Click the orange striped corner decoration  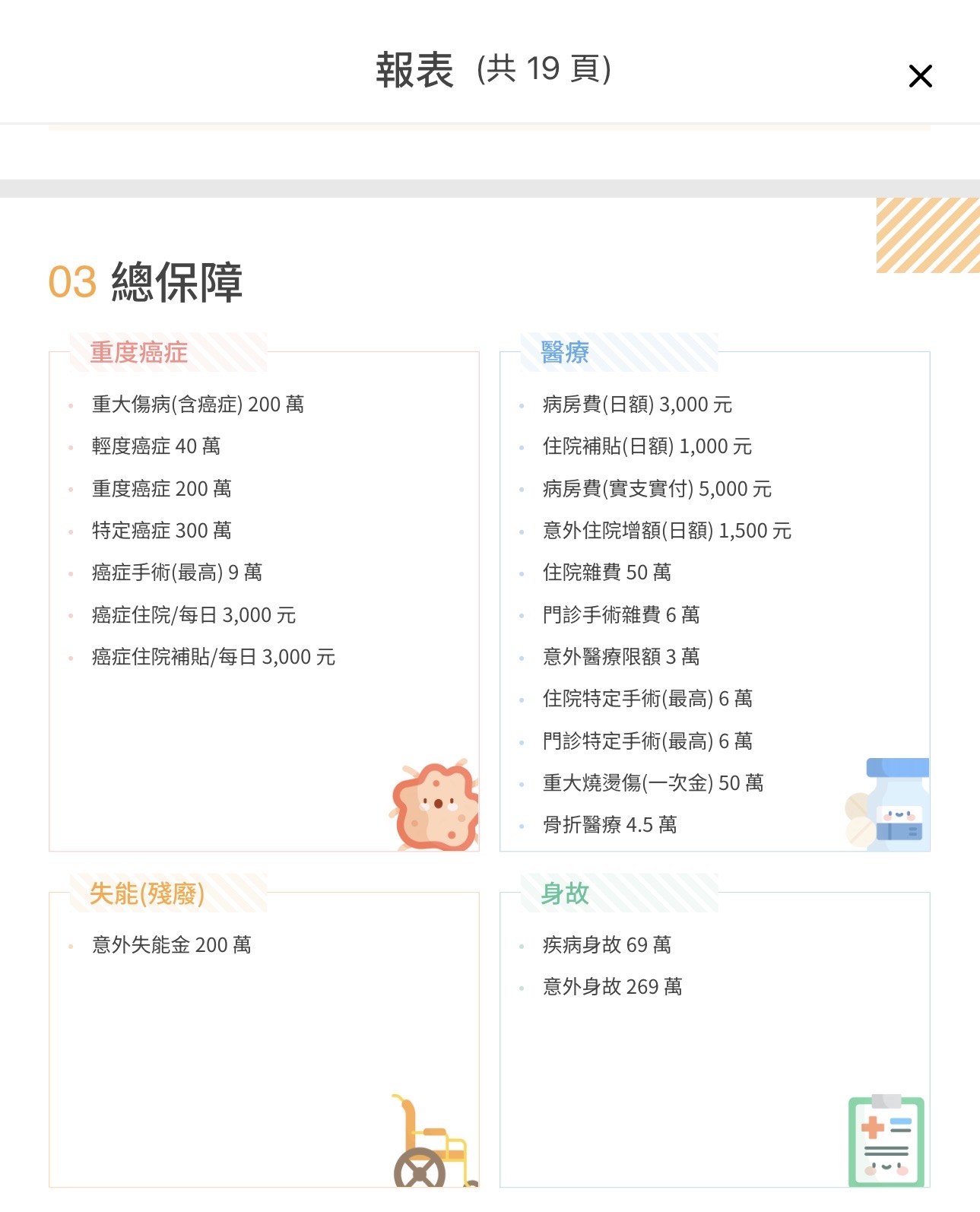pos(928,235)
